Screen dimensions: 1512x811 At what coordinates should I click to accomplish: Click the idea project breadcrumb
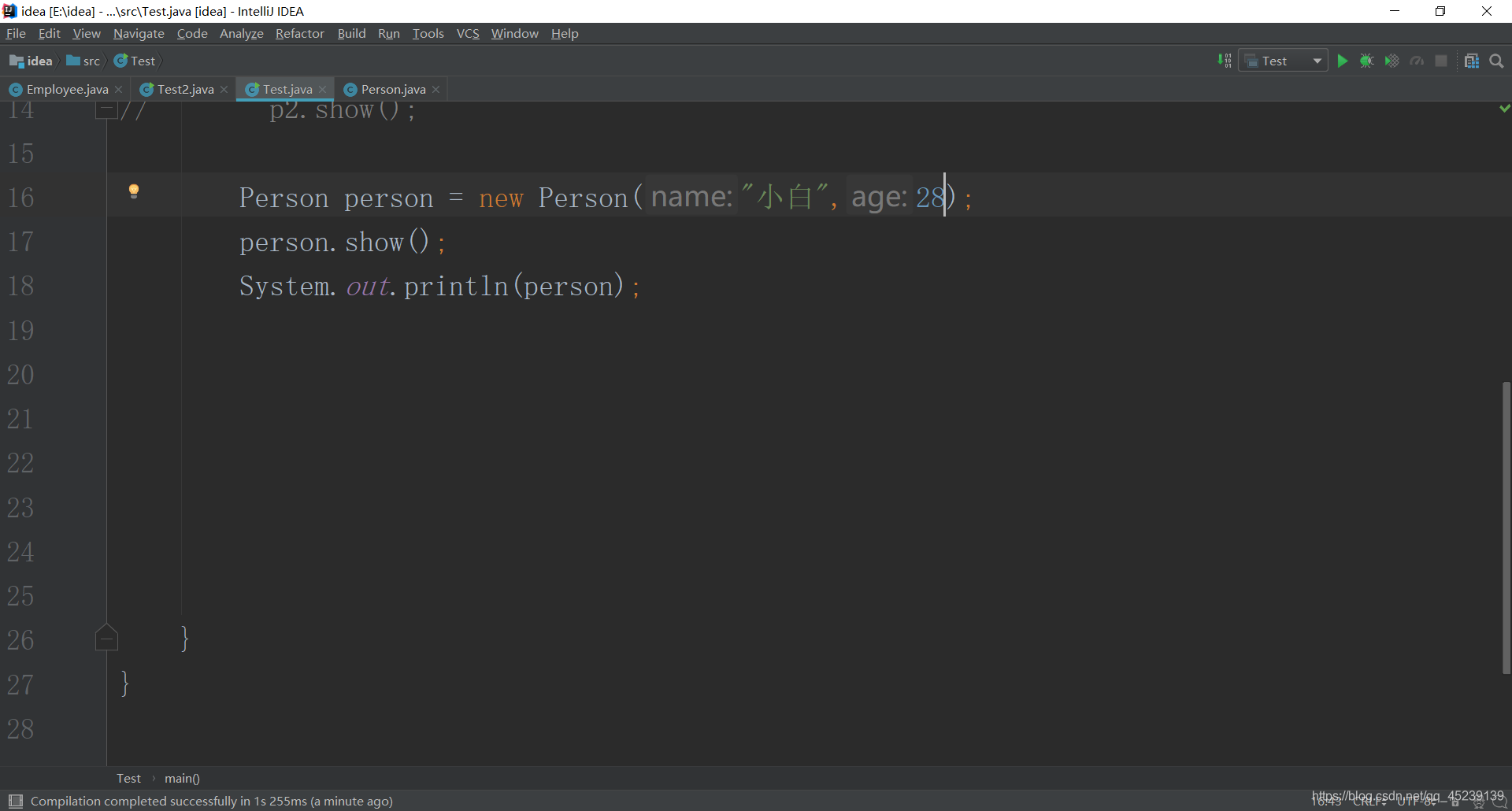[x=31, y=61]
